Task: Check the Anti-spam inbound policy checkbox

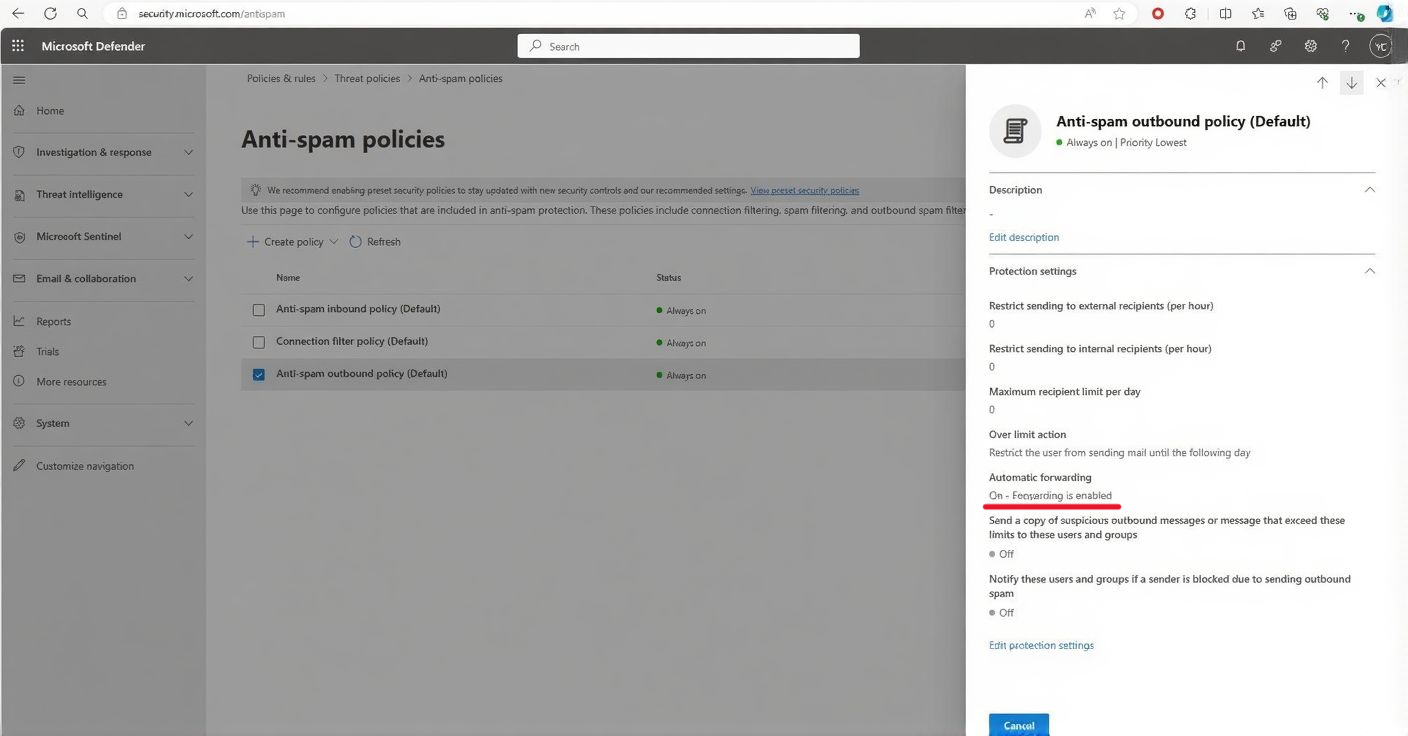Action: pos(259,310)
